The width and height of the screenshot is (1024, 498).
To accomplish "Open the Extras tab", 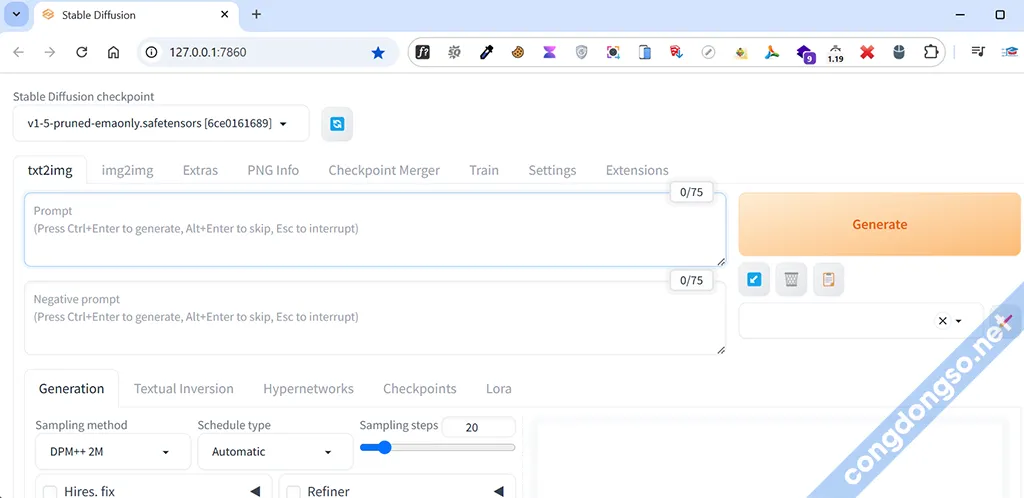I will 200,170.
